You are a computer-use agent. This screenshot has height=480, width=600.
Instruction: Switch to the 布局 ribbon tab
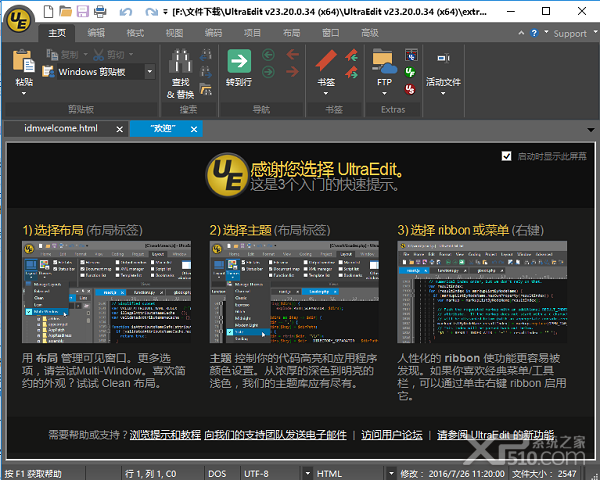292,33
